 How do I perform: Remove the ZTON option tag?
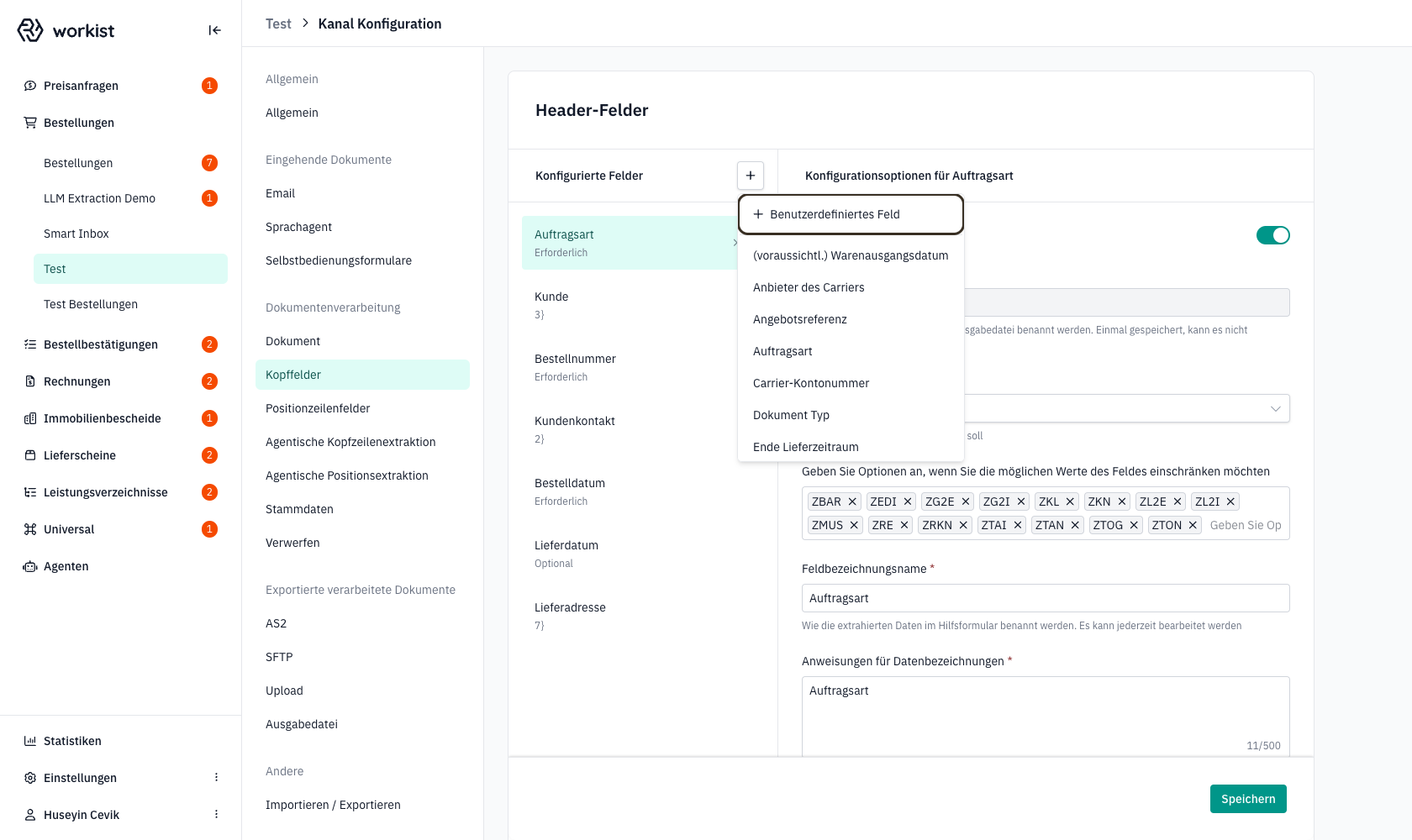tap(1193, 525)
